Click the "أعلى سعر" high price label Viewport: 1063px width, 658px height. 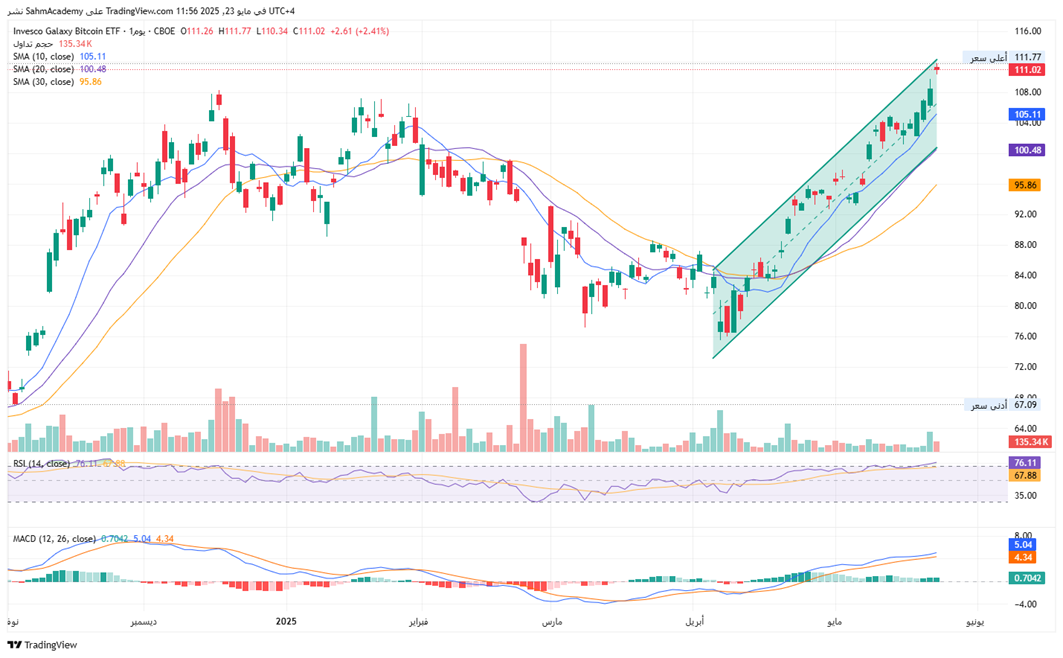pos(988,58)
